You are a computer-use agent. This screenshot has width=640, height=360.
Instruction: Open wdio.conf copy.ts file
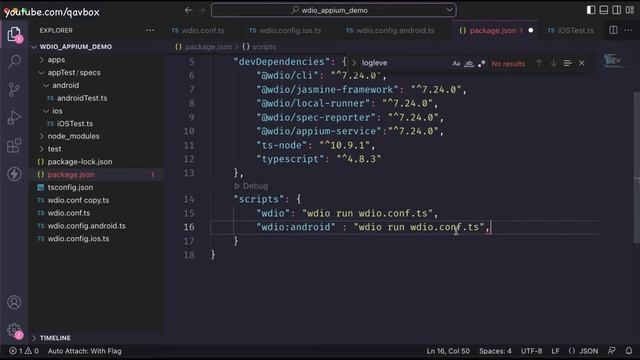click(x=78, y=200)
